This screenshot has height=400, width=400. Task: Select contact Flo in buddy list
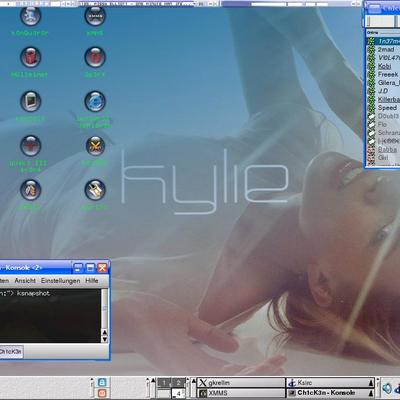point(382,124)
